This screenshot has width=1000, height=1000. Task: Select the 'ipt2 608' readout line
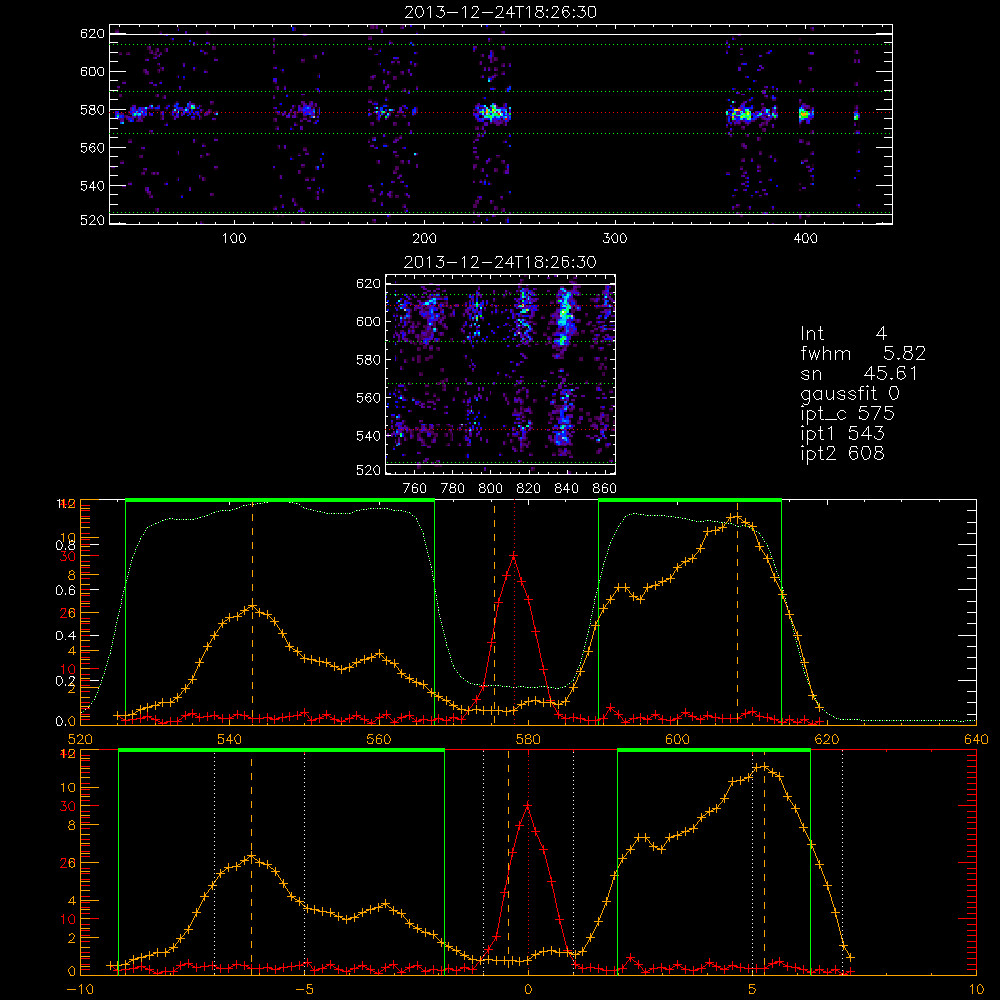point(842,453)
